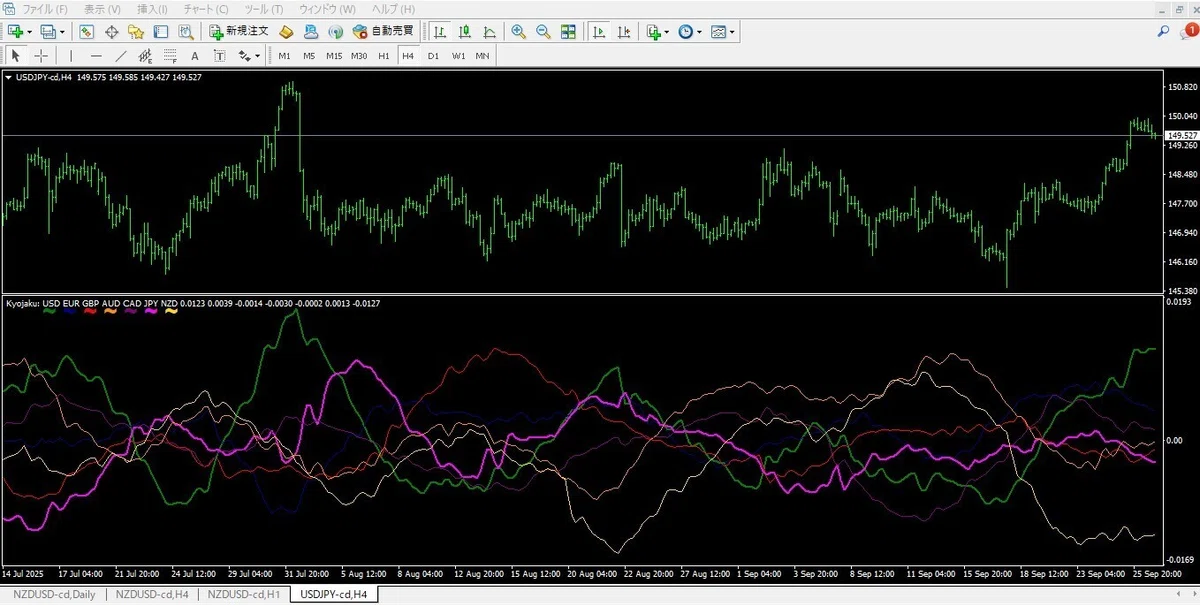Open the ツール (T) menu
Viewport: 1200px width, 605px height.
click(264, 9)
